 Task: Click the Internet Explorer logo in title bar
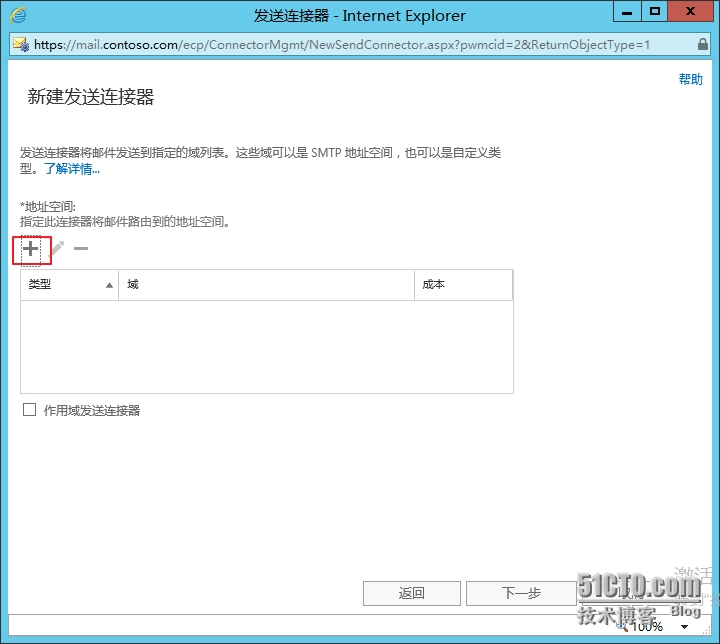[x=19, y=15]
